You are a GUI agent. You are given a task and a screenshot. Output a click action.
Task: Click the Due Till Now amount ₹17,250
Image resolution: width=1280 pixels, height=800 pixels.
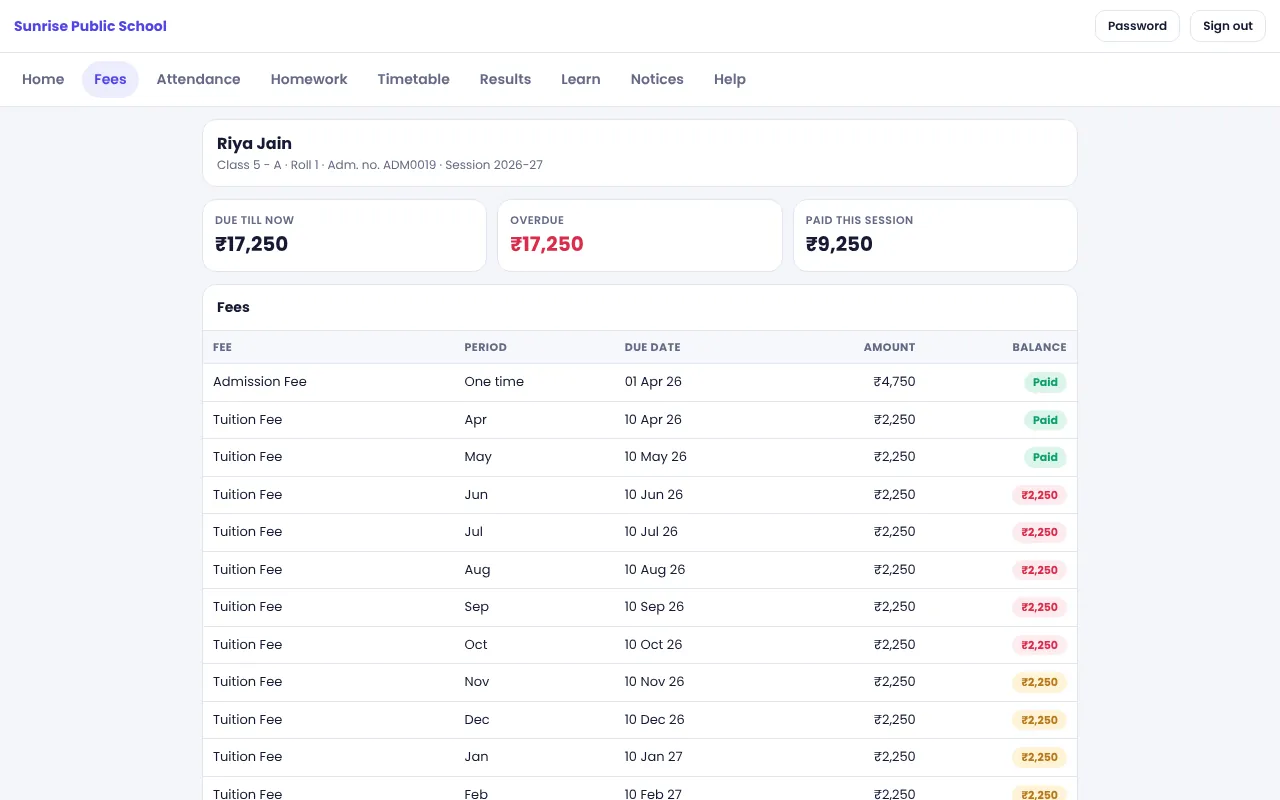coord(251,244)
